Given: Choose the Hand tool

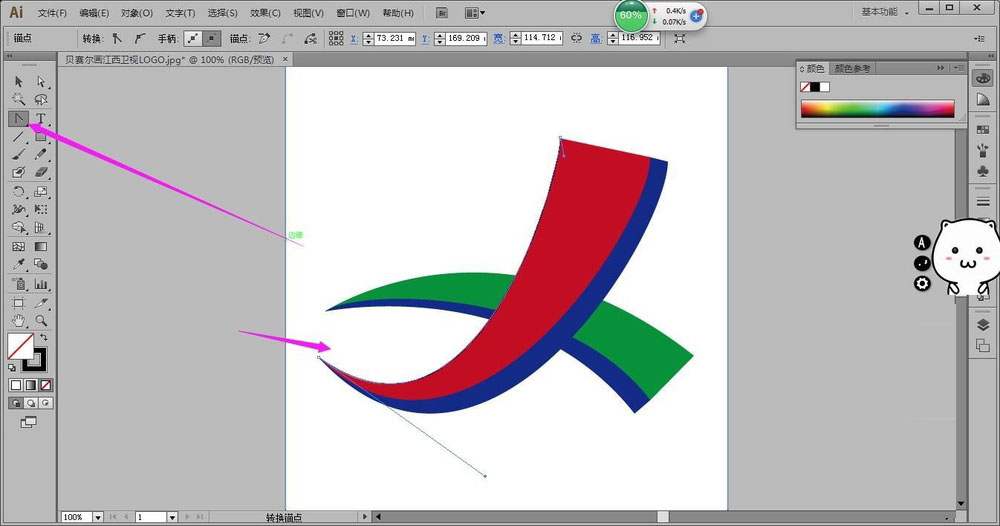Looking at the screenshot, I should (x=18, y=321).
